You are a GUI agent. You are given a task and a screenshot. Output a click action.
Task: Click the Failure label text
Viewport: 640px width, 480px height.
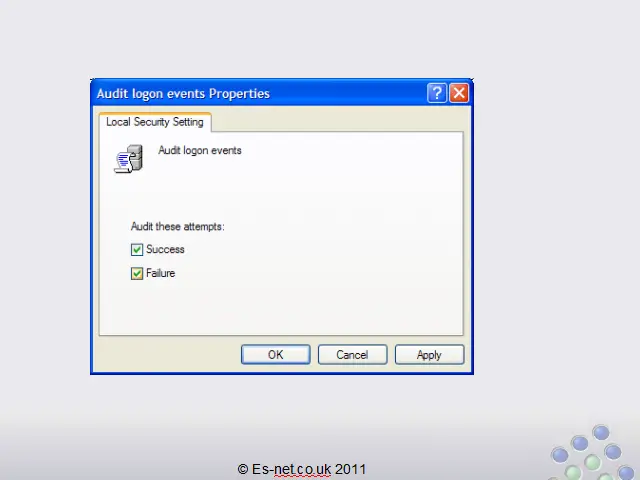point(160,273)
